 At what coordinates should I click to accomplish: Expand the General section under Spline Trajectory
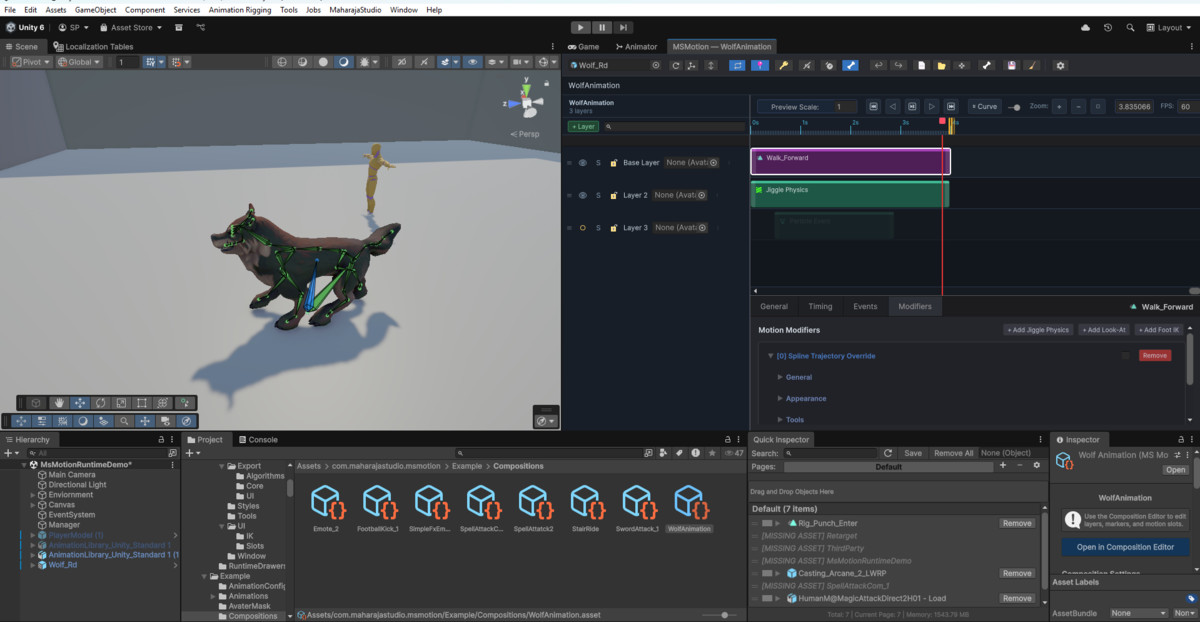(x=780, y=377)
